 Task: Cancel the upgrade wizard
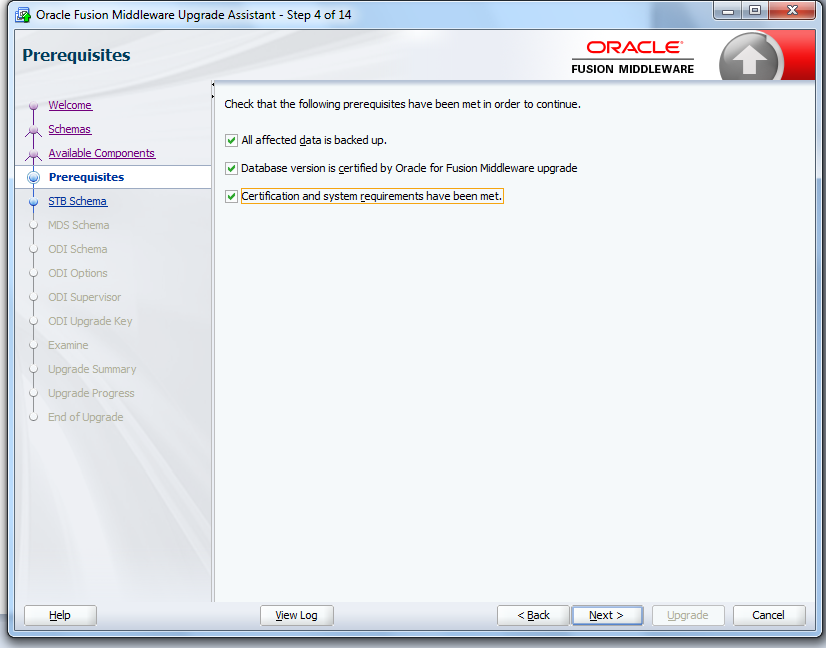coord(769,615)
